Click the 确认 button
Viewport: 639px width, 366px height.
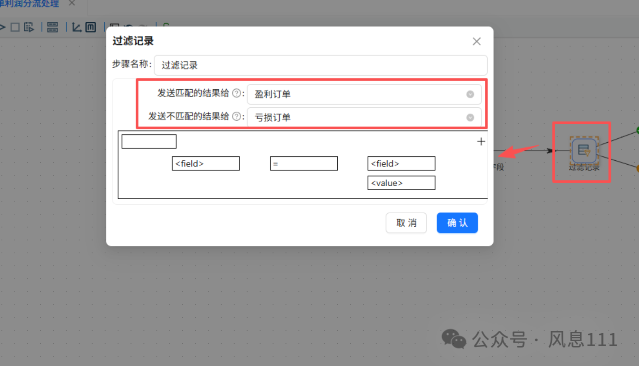(x=457, y=223)
